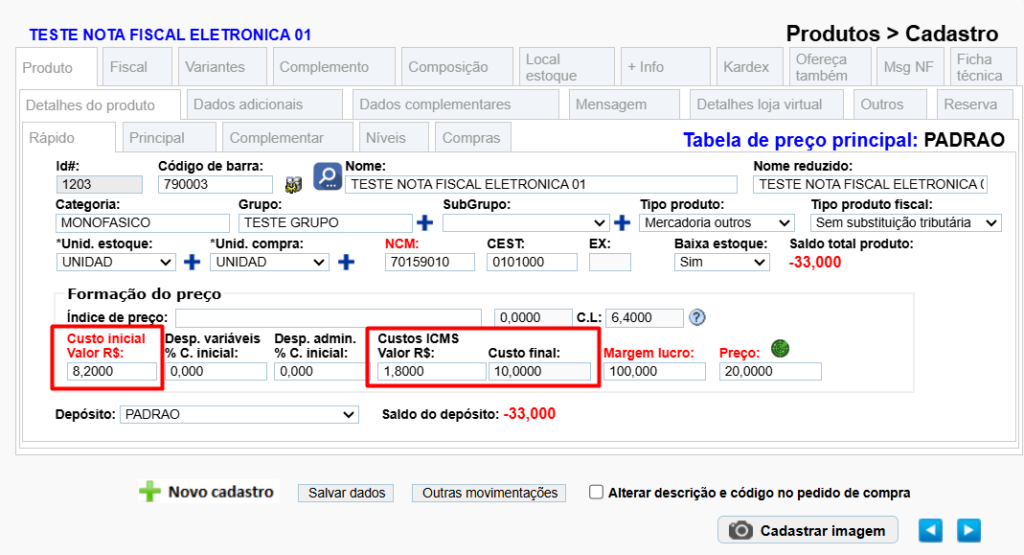Click the Índice de preço text field

click(328, 318)
